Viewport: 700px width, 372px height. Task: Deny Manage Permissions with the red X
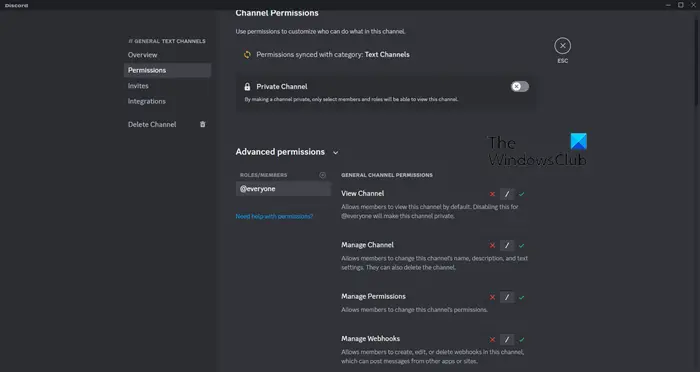click(492, 297)
